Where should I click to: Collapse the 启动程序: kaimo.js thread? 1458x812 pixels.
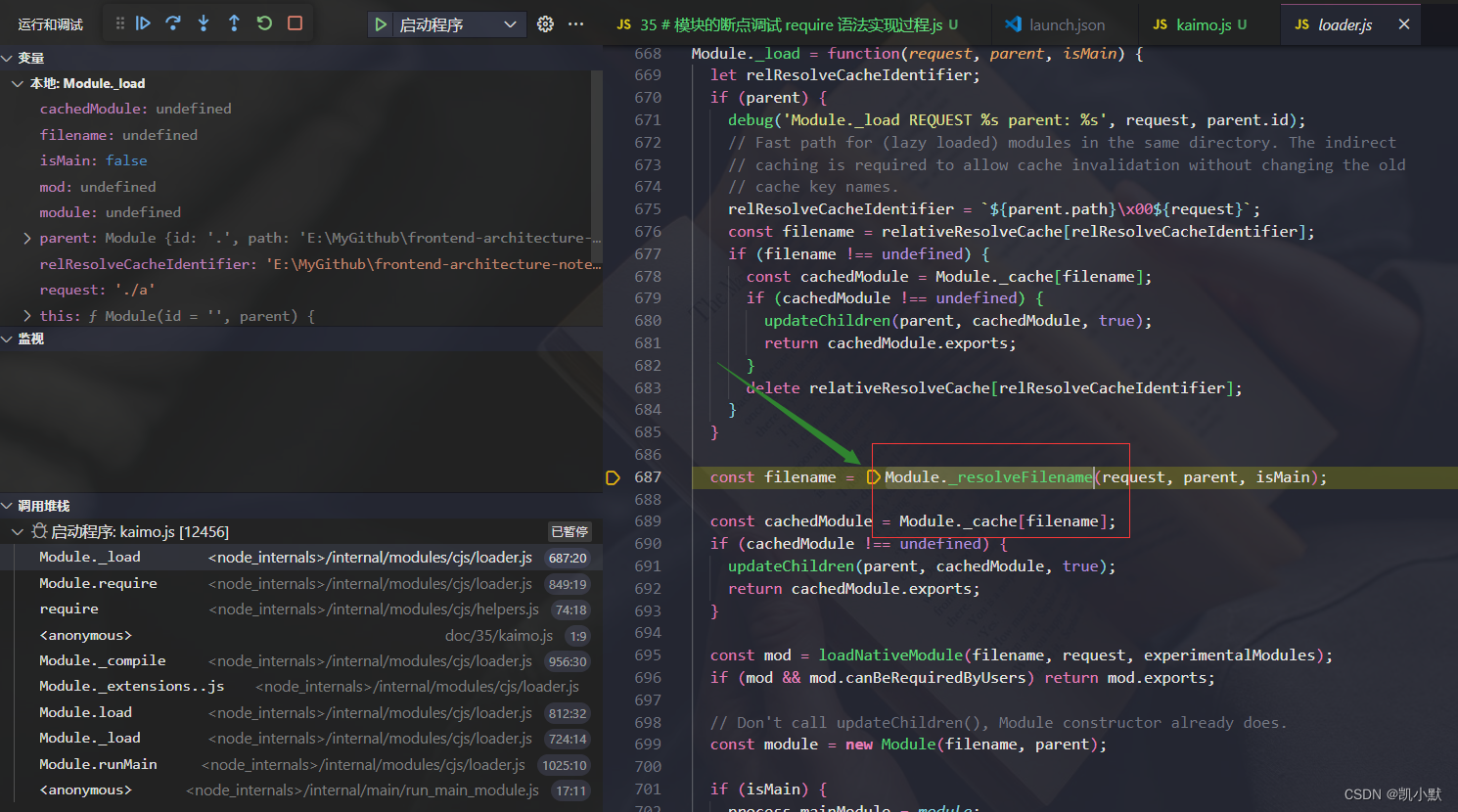18,531
